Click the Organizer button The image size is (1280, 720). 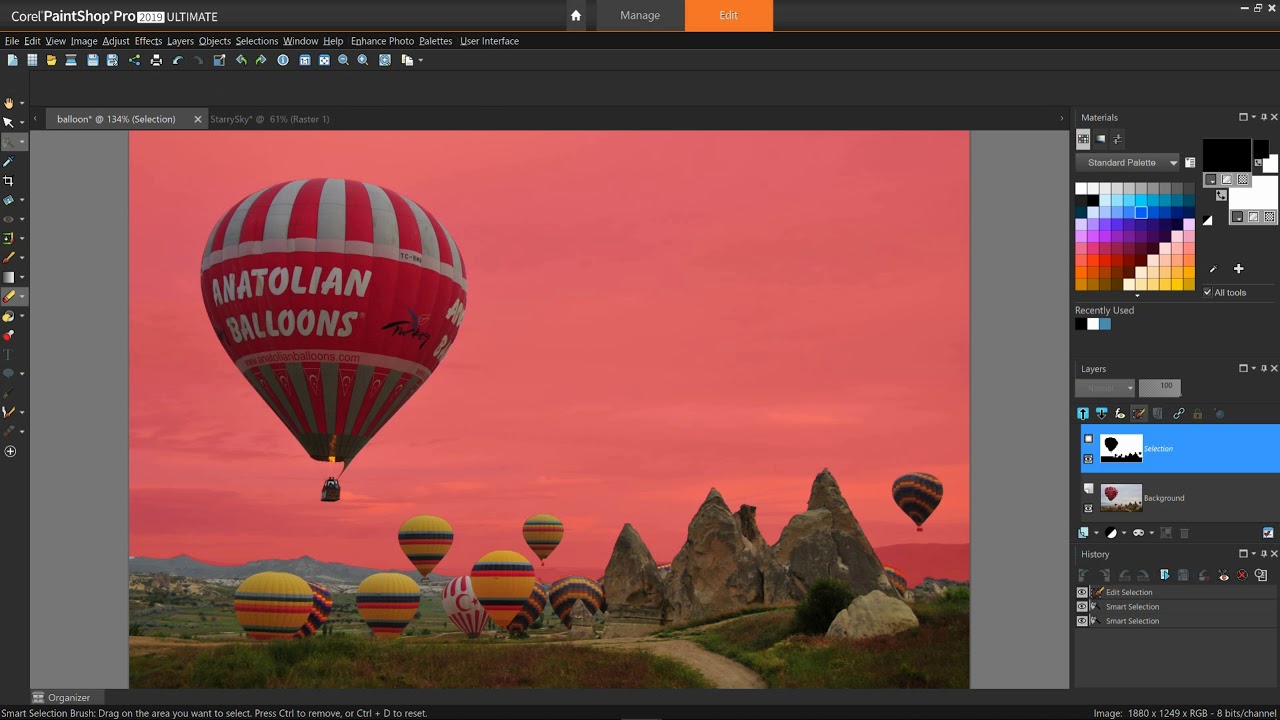click(61, 697)
